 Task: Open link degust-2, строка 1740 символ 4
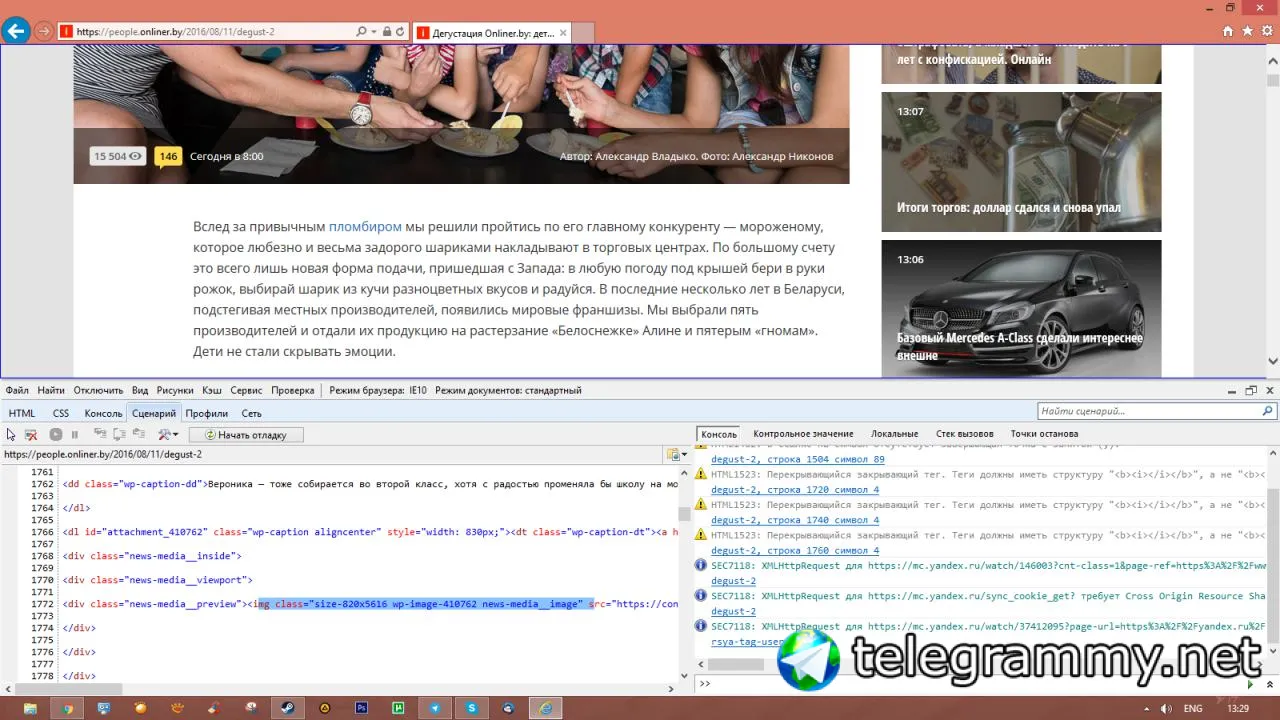795,520
